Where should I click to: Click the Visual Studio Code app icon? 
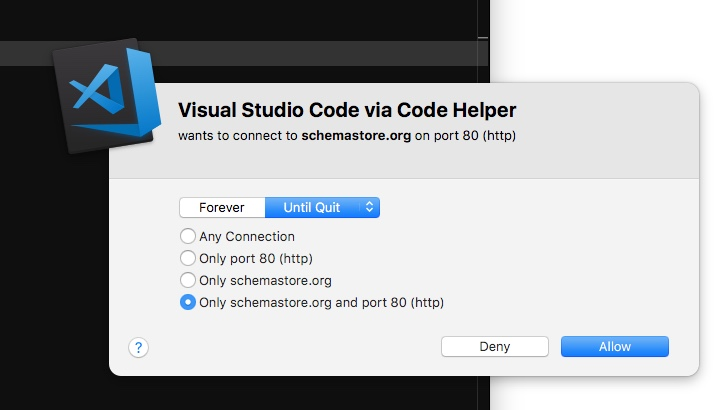tap(107, 95)
